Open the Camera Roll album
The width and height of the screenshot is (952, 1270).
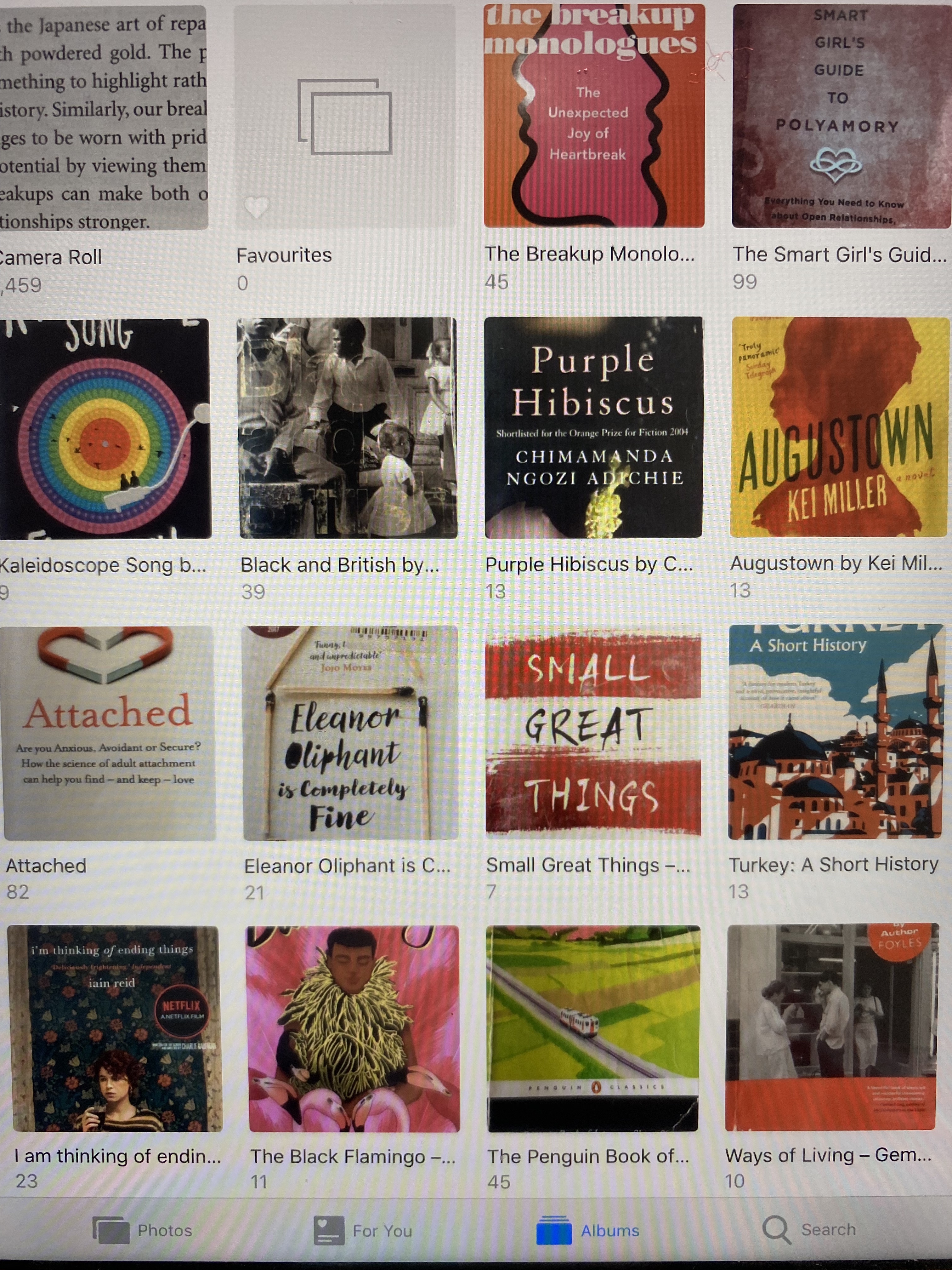[x=103, y=118]
